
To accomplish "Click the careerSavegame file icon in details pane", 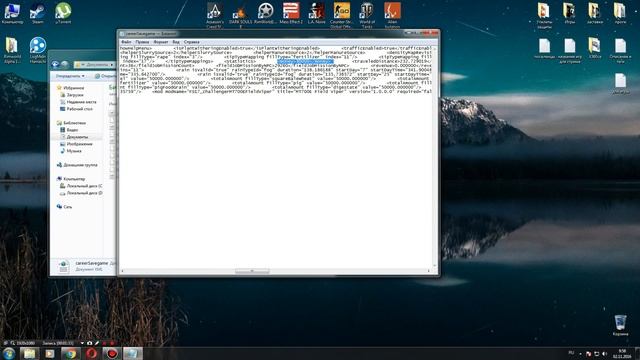I will tap(63, 266).
